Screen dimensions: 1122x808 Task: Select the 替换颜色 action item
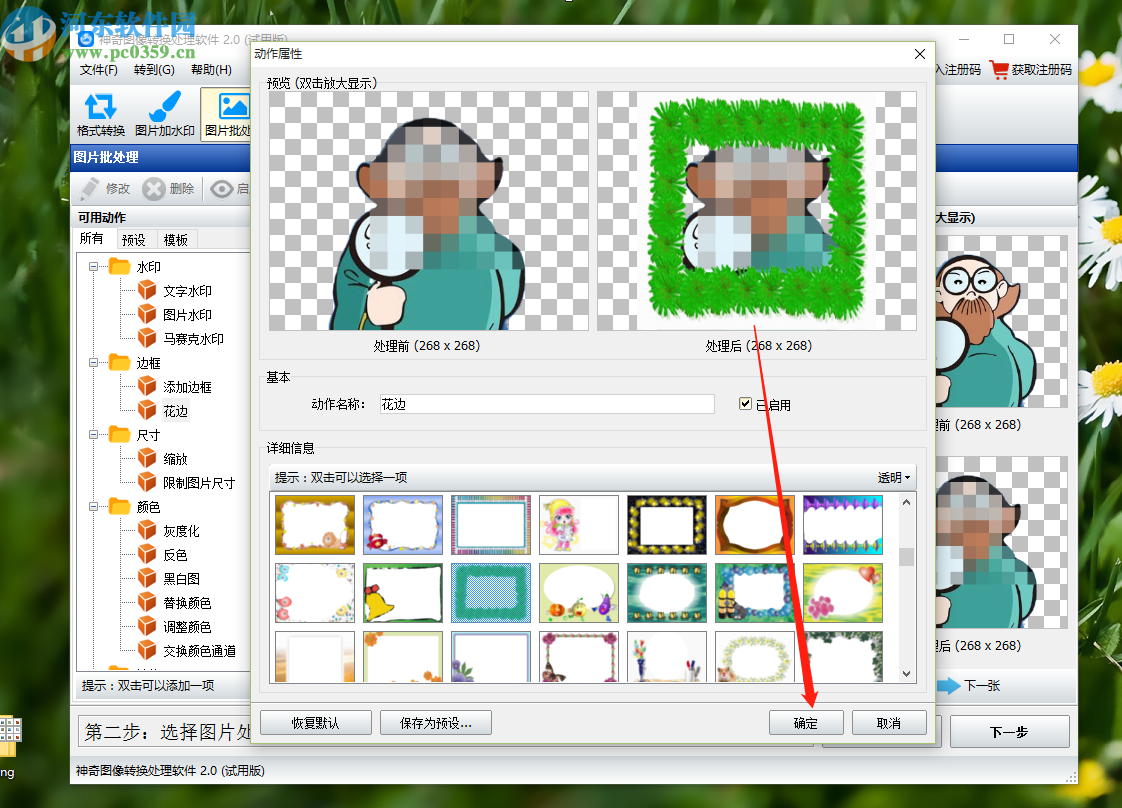tap(187, 603)
